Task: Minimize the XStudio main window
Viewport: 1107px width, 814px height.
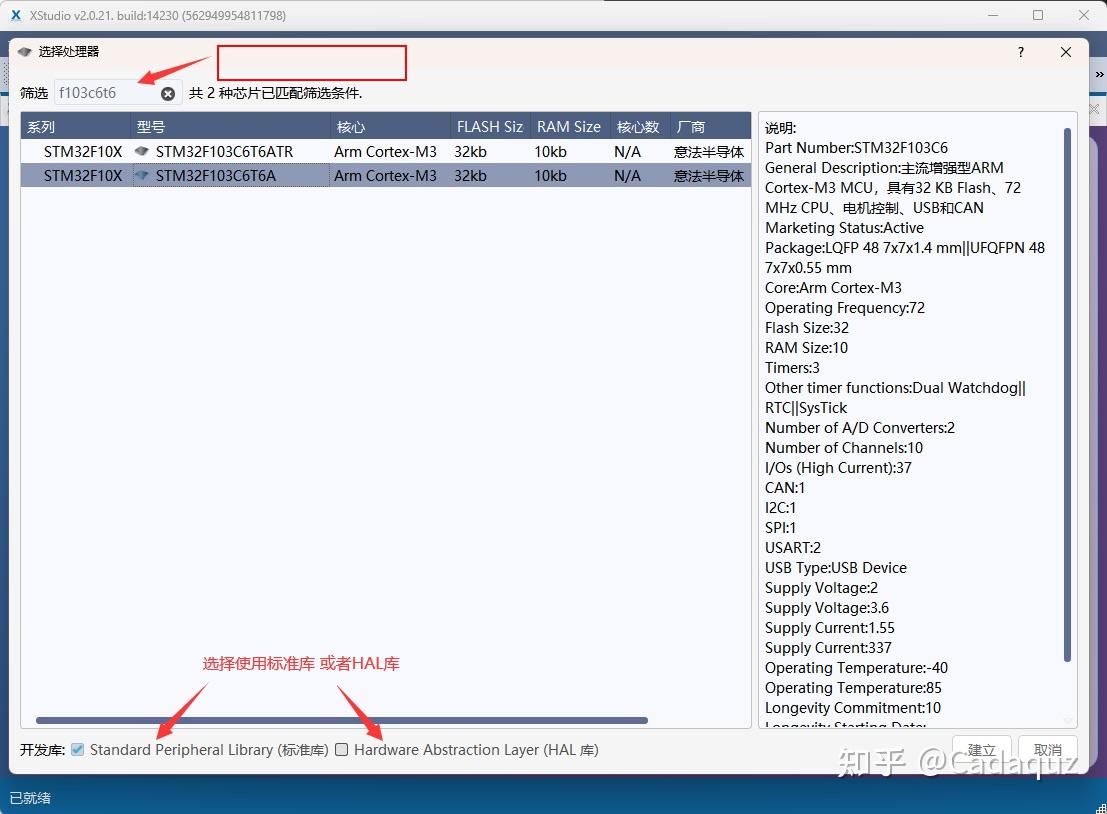Action: pos(993,15)
